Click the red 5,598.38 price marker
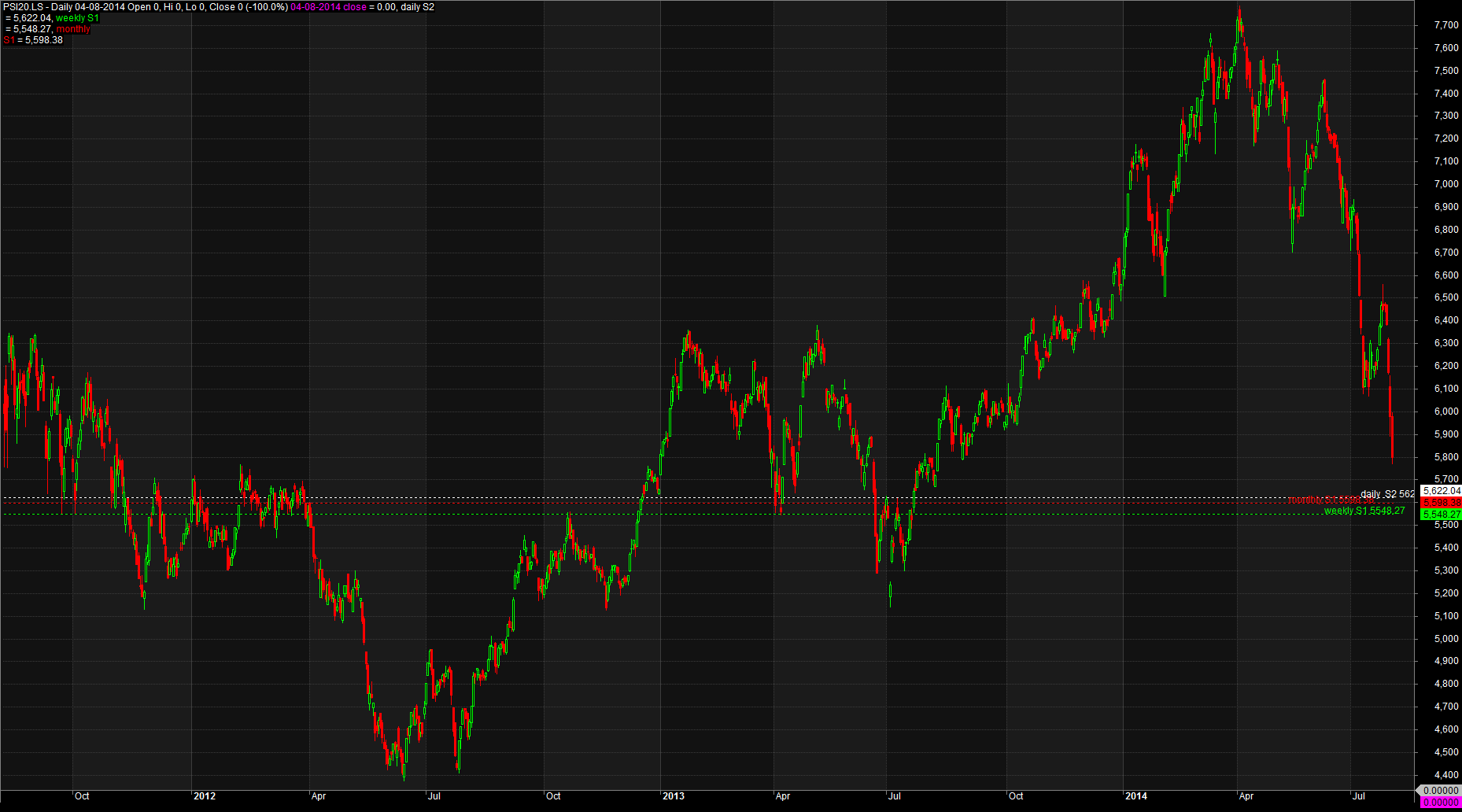 coord(1442,503)
